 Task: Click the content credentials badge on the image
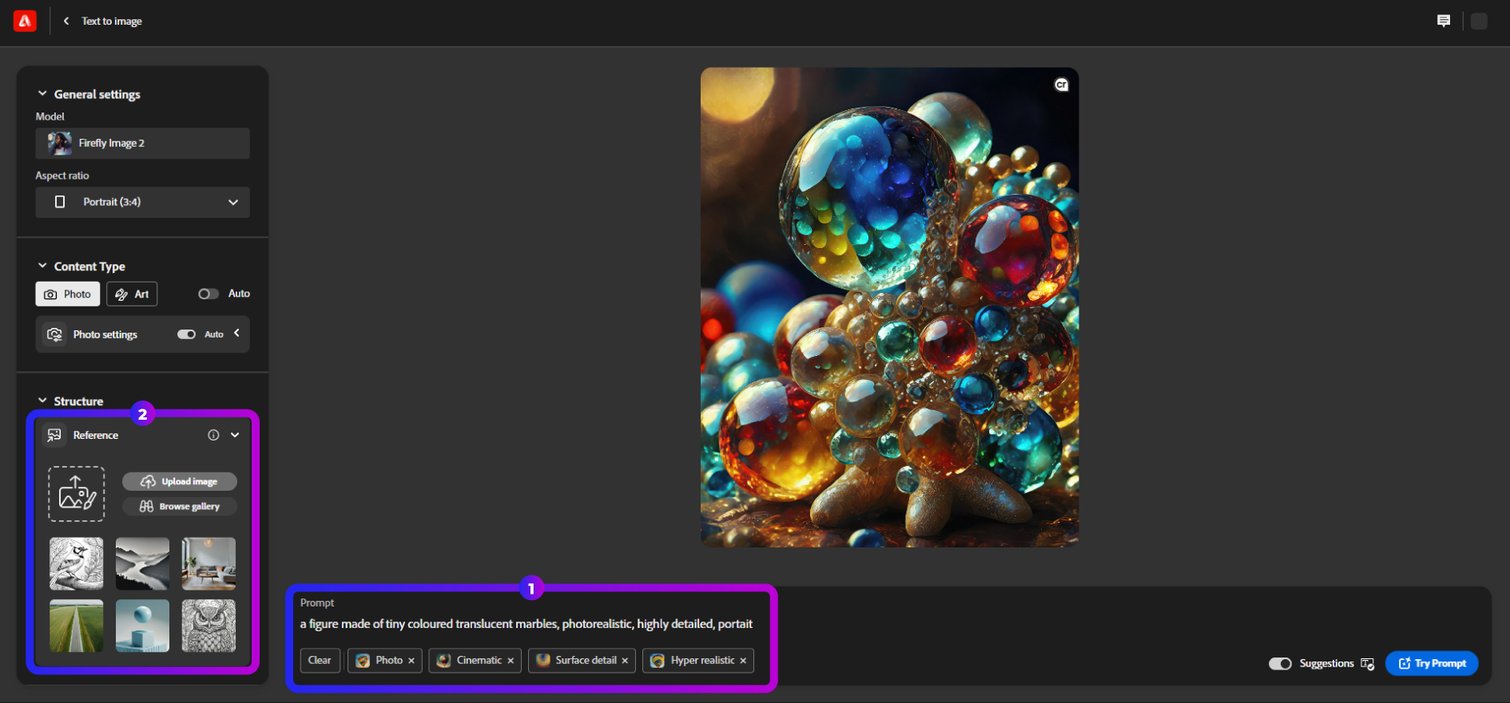[x=1061, y=84]
